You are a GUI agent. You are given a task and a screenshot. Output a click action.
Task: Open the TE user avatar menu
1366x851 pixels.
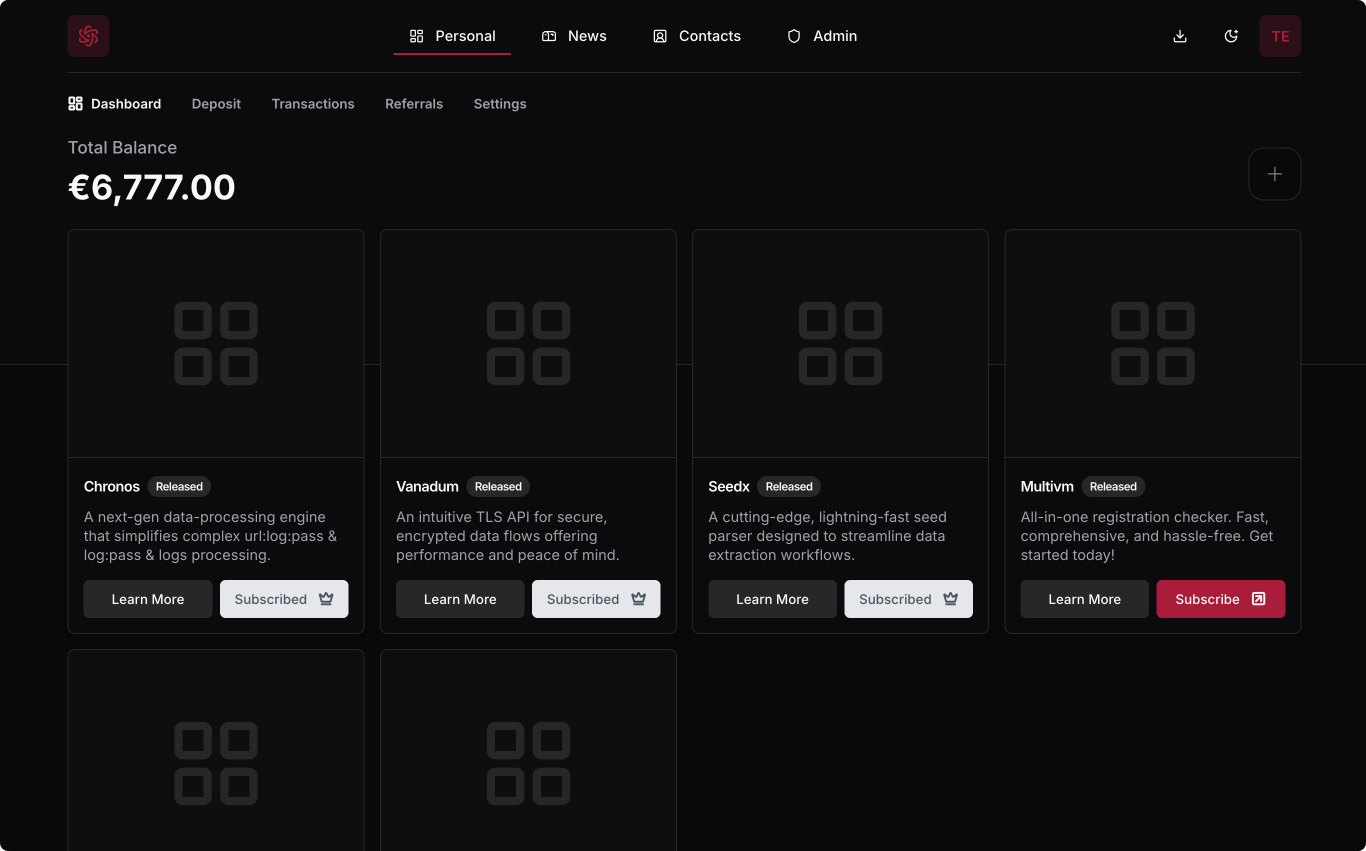1280,36
